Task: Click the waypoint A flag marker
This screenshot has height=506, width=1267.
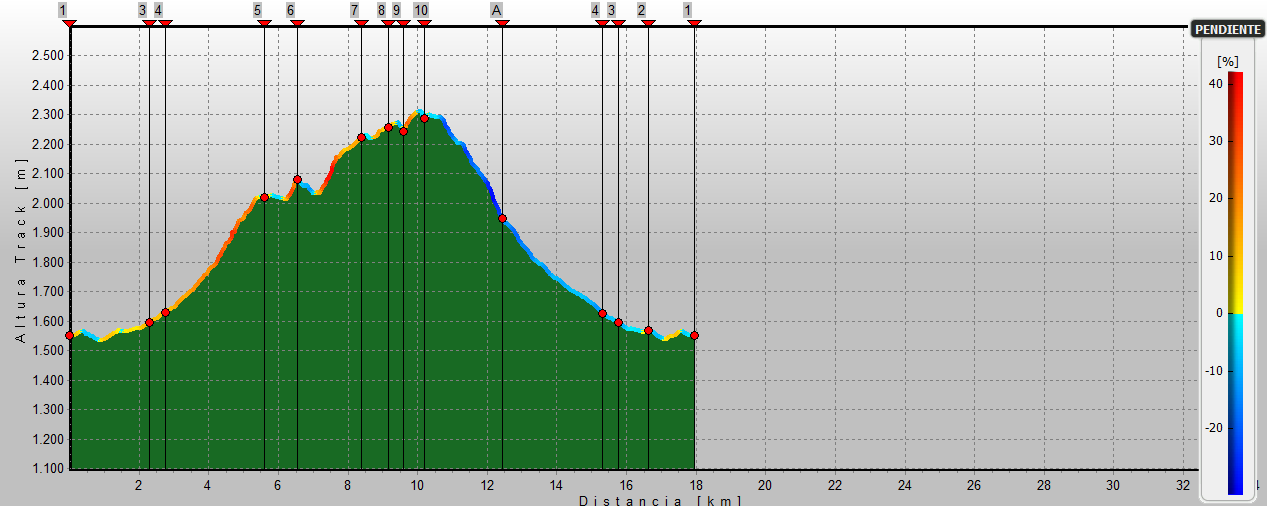Action: pos(496,10)
